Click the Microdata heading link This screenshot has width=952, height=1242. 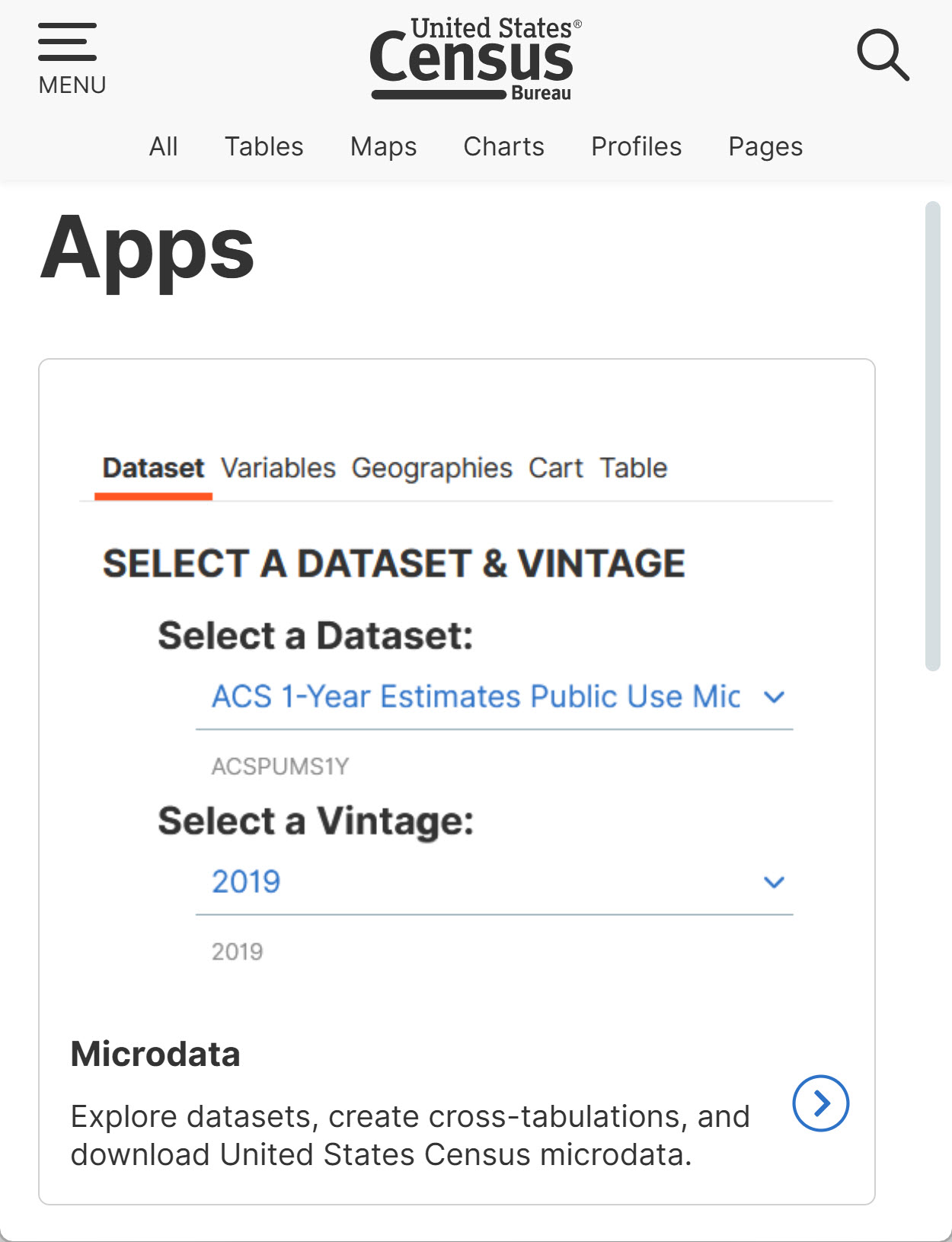click(x=155, y=1055)
